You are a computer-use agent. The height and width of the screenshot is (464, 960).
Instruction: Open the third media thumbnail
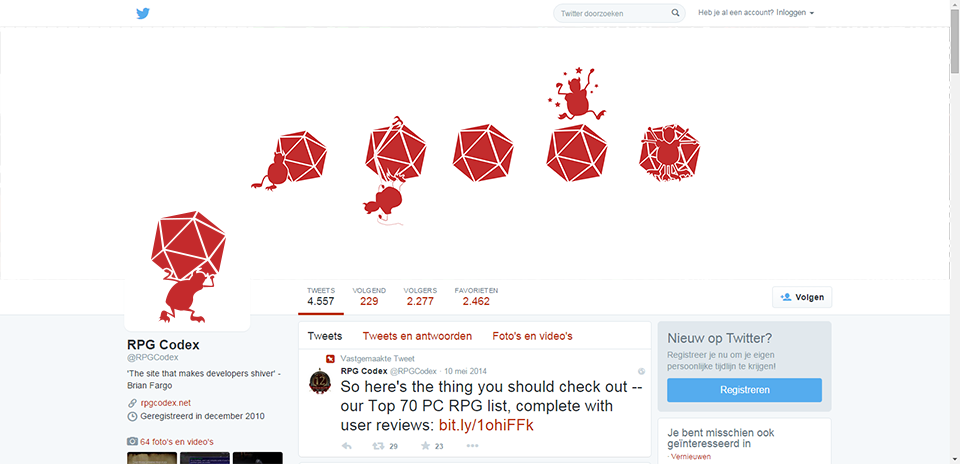point(258,458)
